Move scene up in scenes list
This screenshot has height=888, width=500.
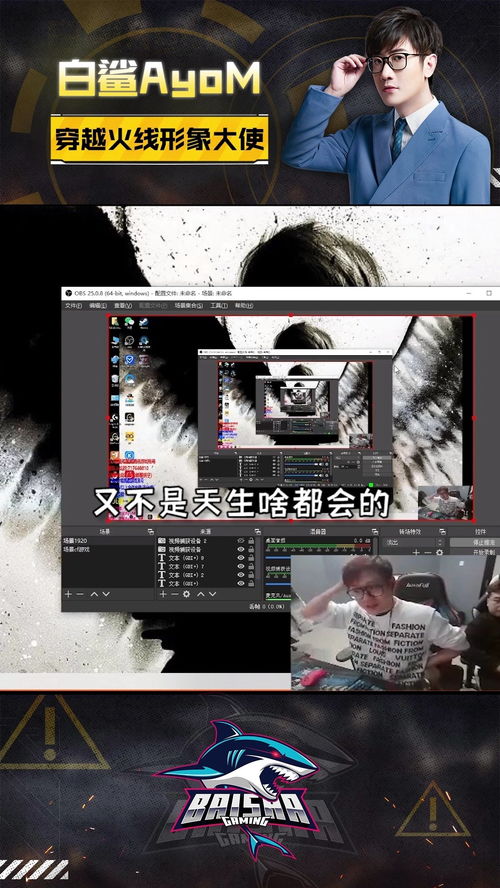tap(94, 594)
